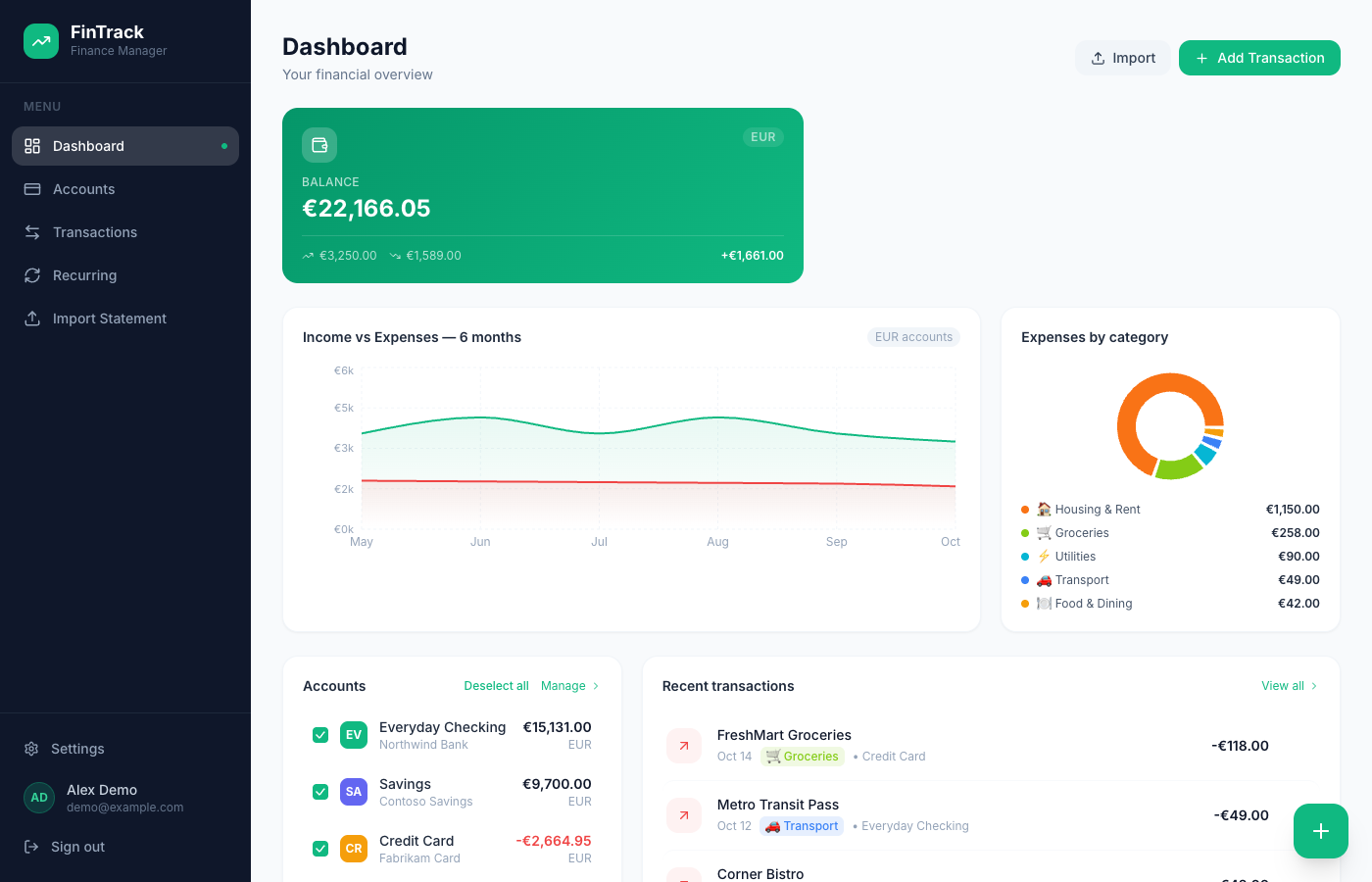Viewport: 1372px width, 882px height.
Task: Click the orange Housing & Rent legend dot
Action: [1025, 510]
